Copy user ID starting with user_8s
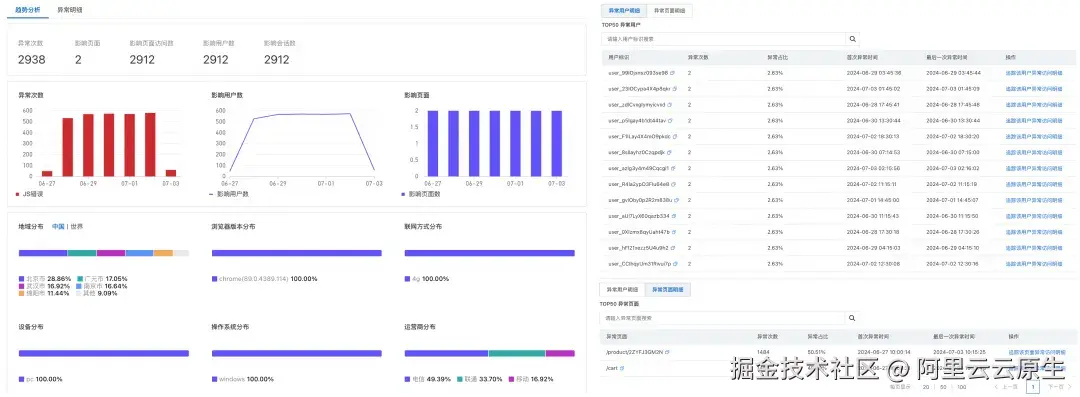Image resolution: width=1080 pixels, height=397 pixels. click(668, 152)
